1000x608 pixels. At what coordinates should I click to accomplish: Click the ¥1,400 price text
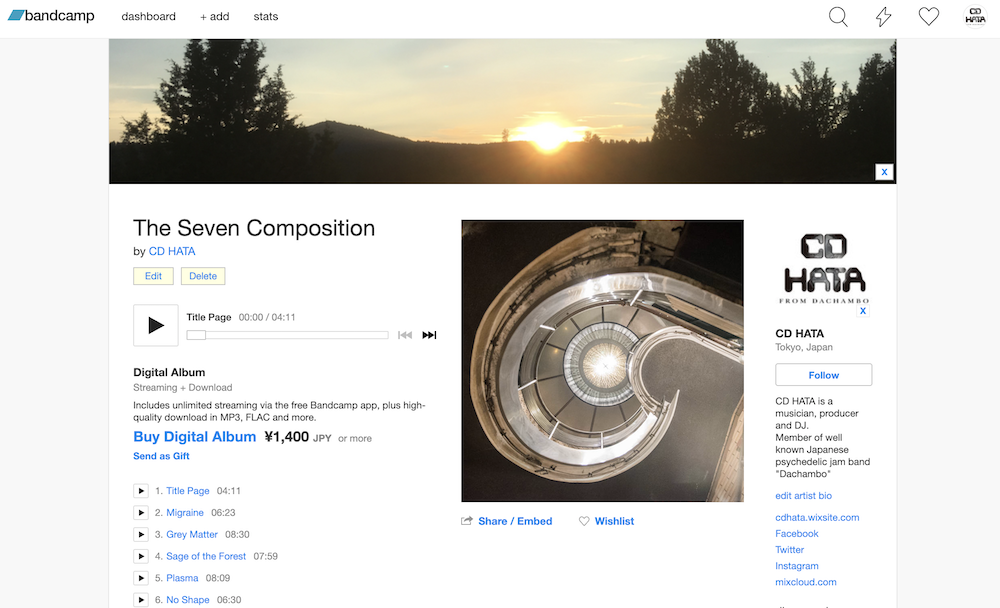point(286,437)
